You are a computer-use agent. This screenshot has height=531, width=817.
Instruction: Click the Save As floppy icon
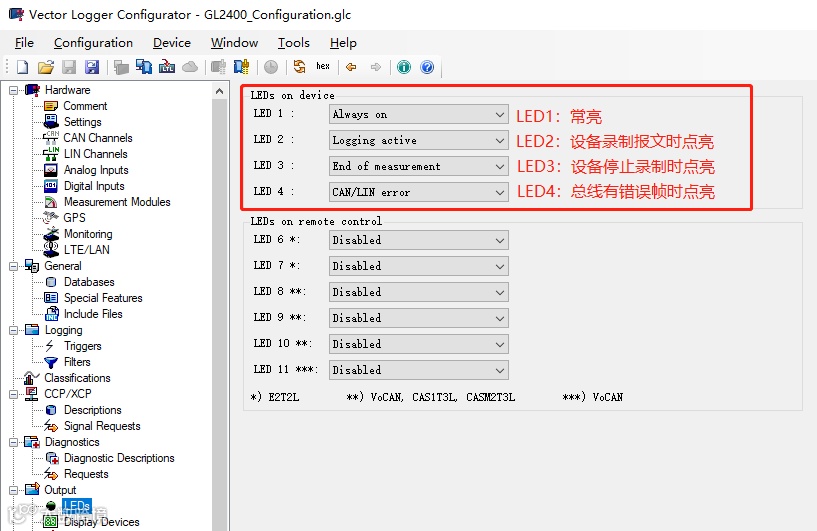[92, 67]
